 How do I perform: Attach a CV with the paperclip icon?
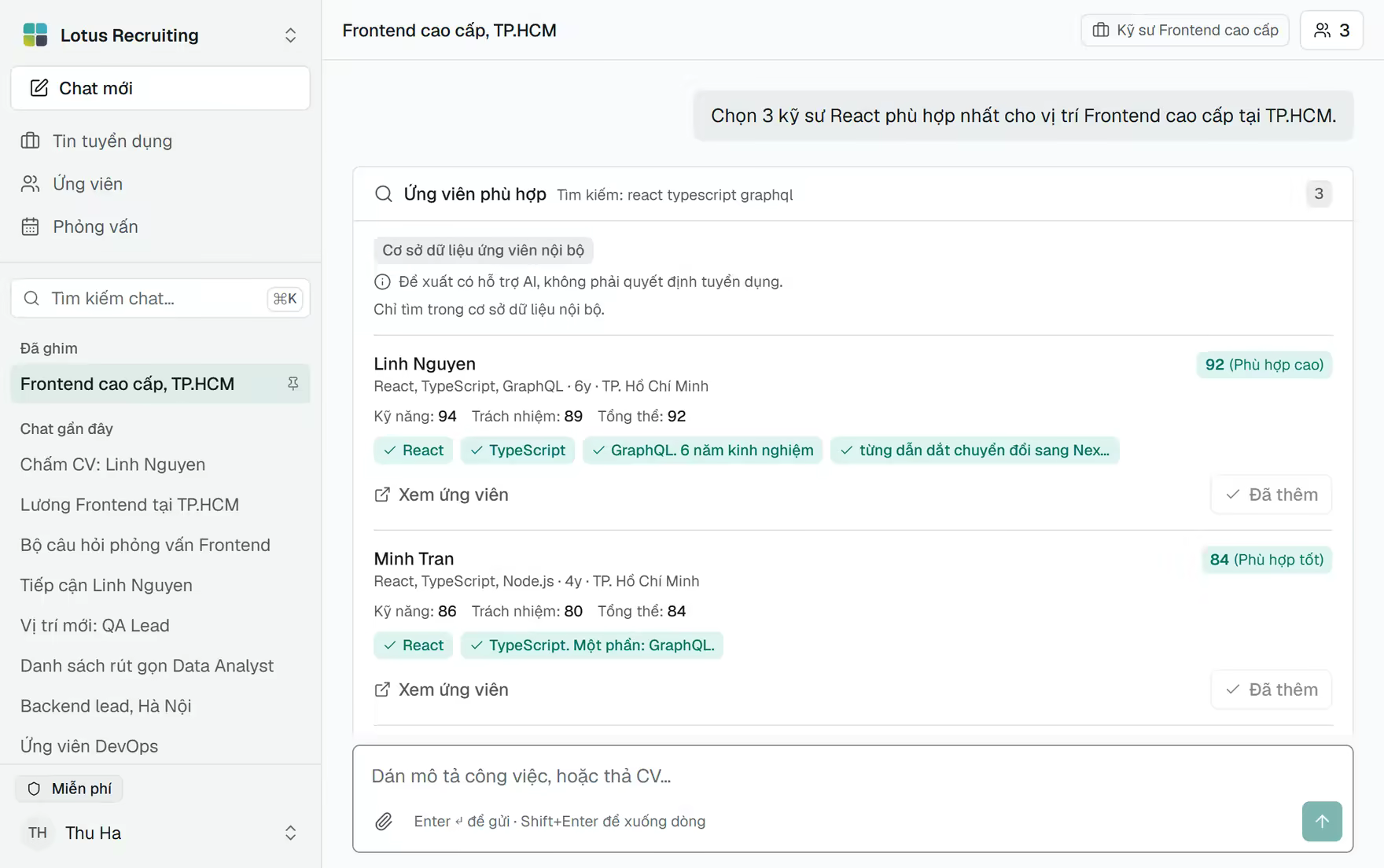coord(384,822)
